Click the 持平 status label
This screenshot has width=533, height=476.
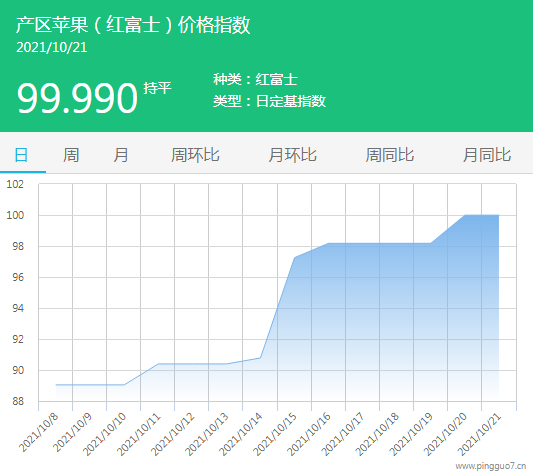[157, 88]
